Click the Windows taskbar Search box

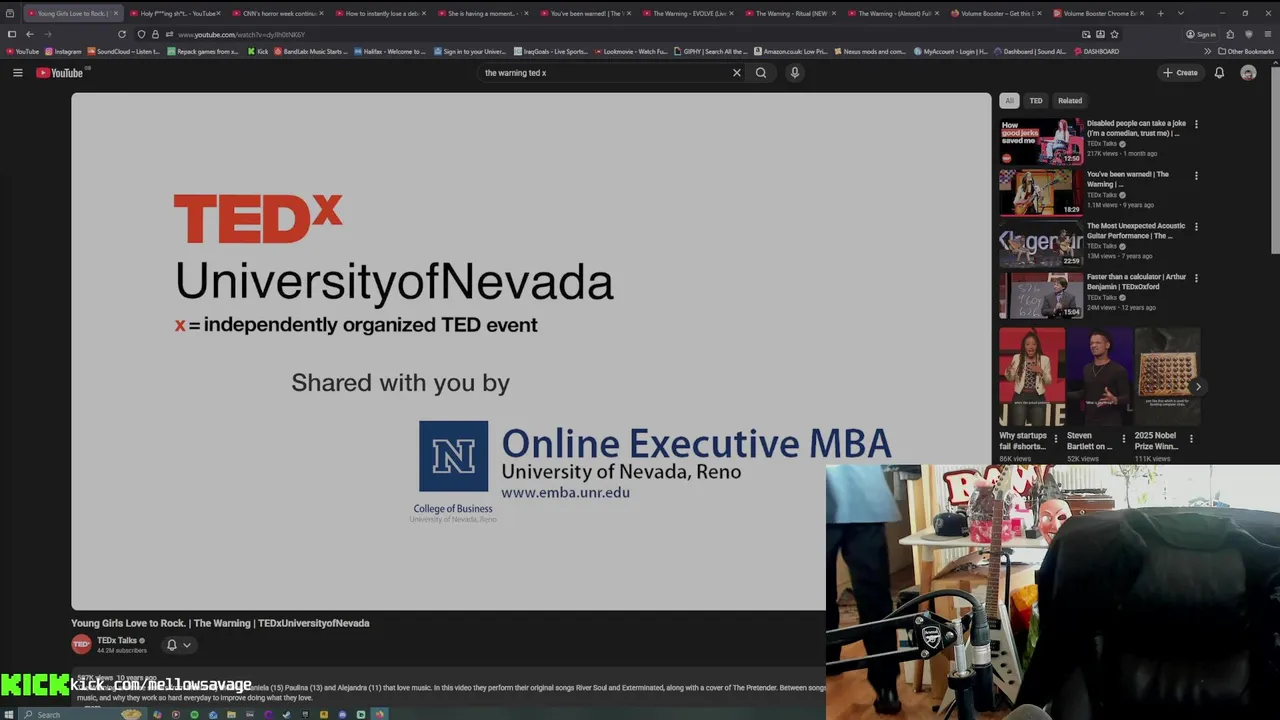(82, 714)
